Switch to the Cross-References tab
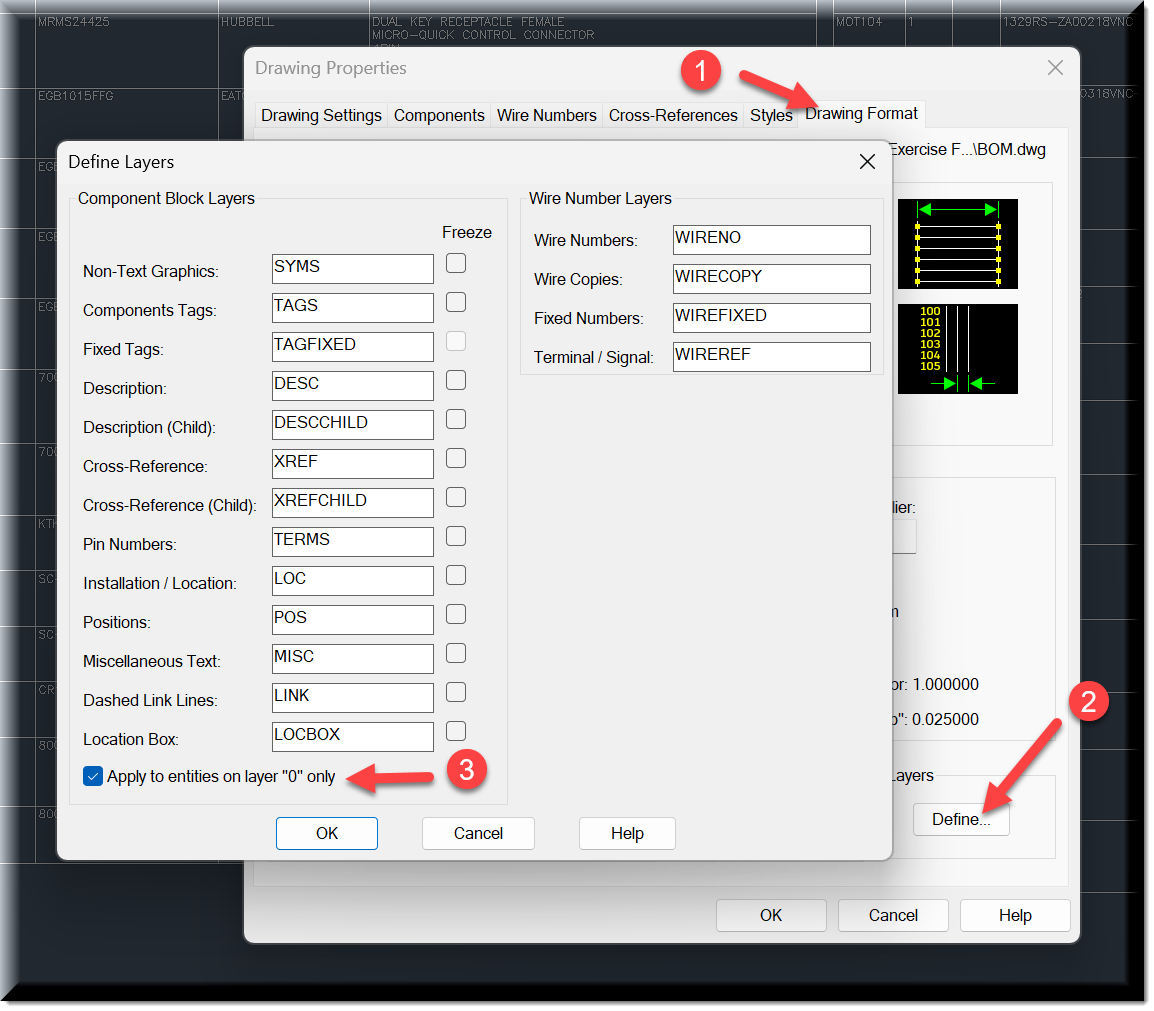1154x1011 pixels. 673,115
